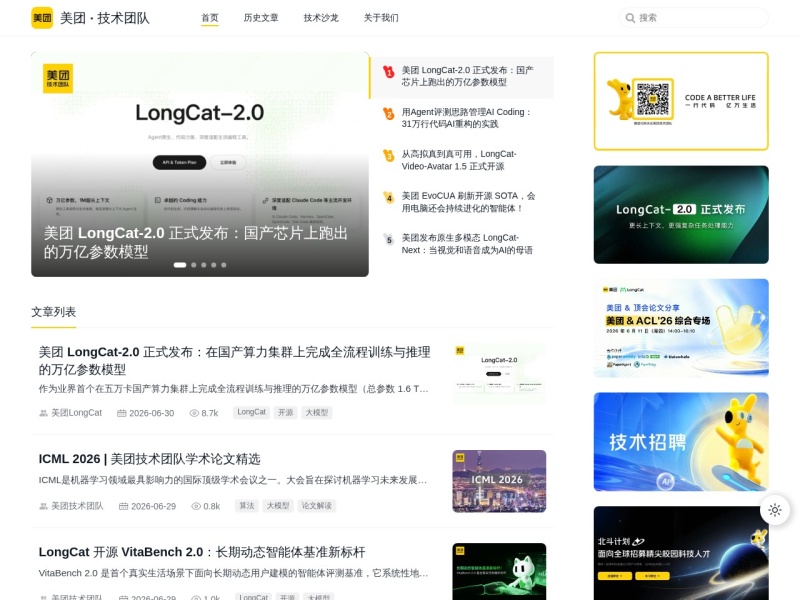Screen dimensions: 800x600
Task: Go to 首页 tab
Action: [210, 18]
